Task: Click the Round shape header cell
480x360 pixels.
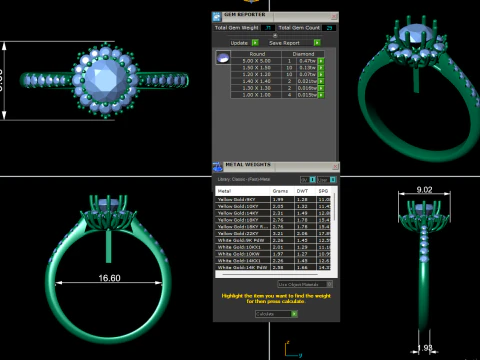Action: click(x=257, y=54)
